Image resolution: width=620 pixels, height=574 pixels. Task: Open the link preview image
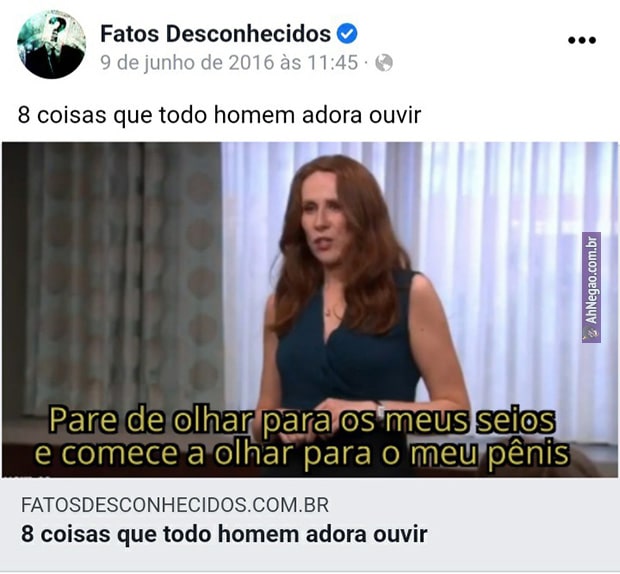click(310, 310)
